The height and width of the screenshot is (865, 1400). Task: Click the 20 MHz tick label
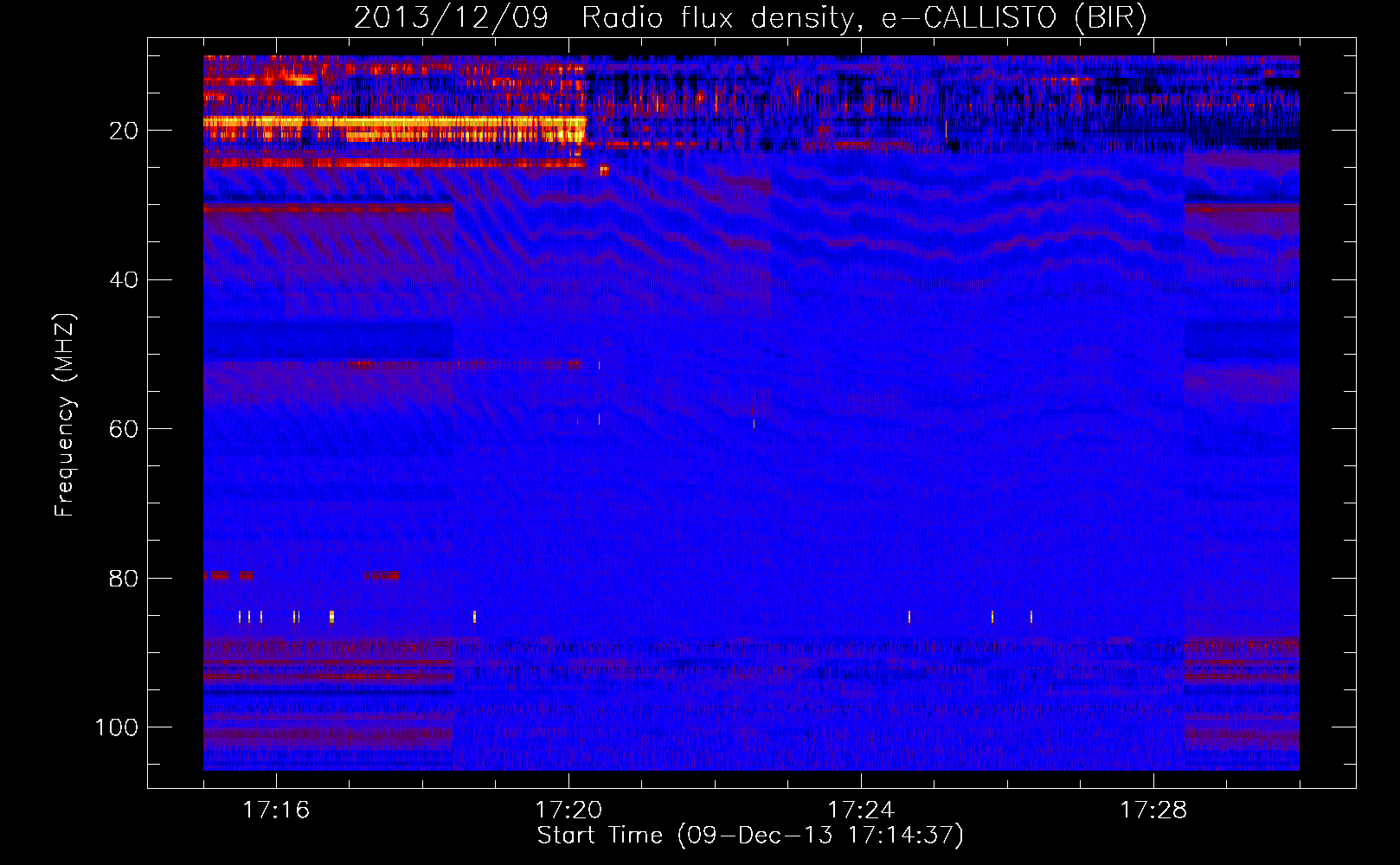124,131
